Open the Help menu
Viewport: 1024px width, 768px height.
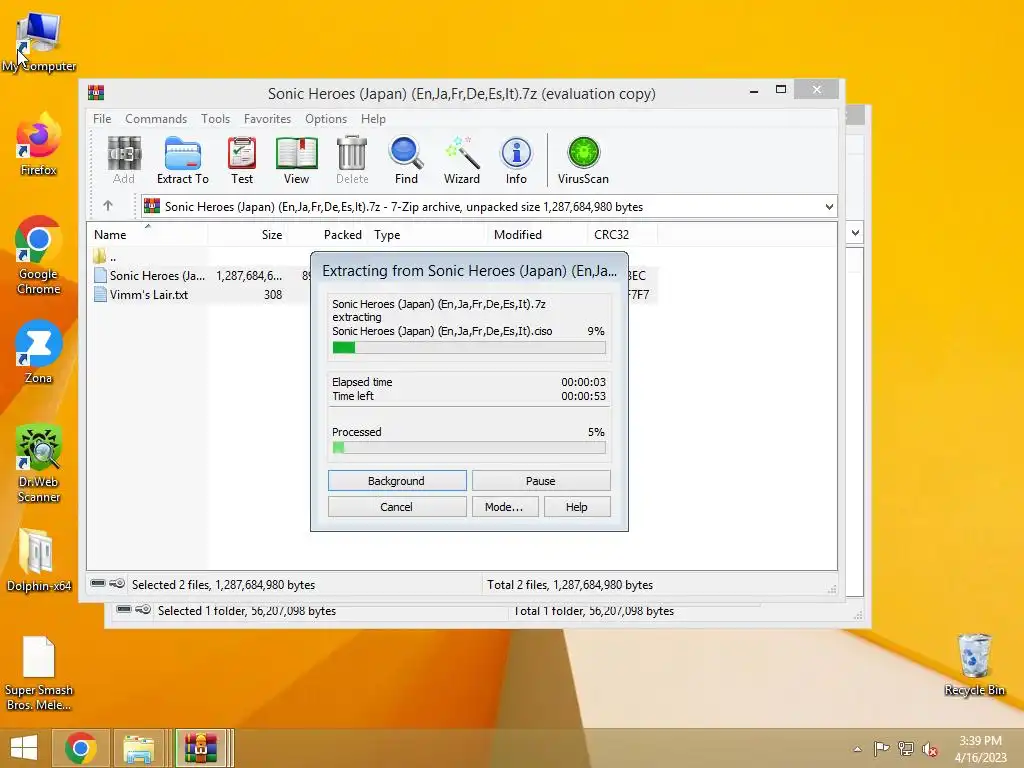click(374, 119)
